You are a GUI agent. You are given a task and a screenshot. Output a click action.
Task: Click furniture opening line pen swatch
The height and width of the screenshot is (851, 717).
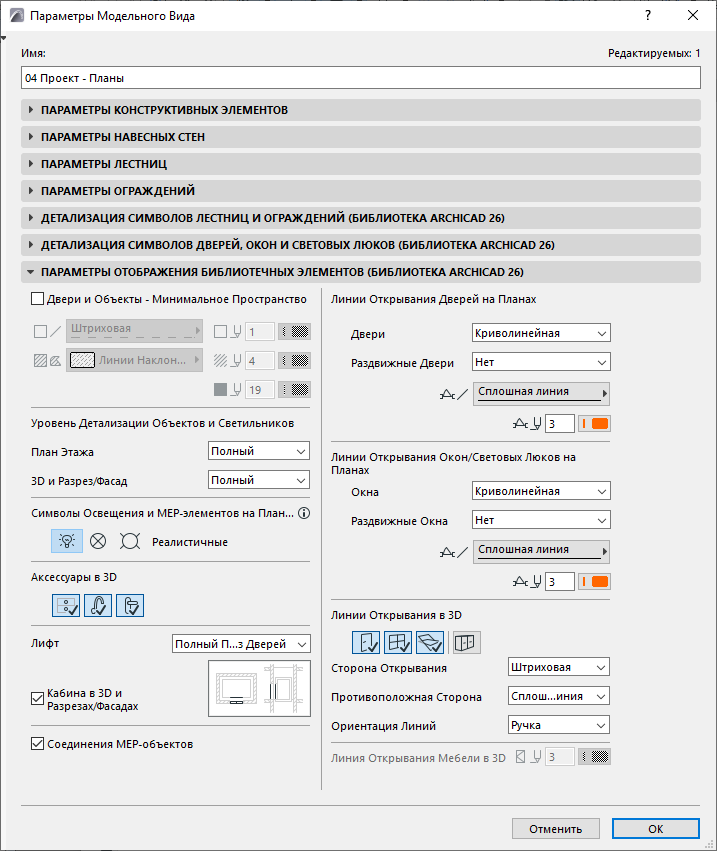pyautogui.click(x=594, y=757)
